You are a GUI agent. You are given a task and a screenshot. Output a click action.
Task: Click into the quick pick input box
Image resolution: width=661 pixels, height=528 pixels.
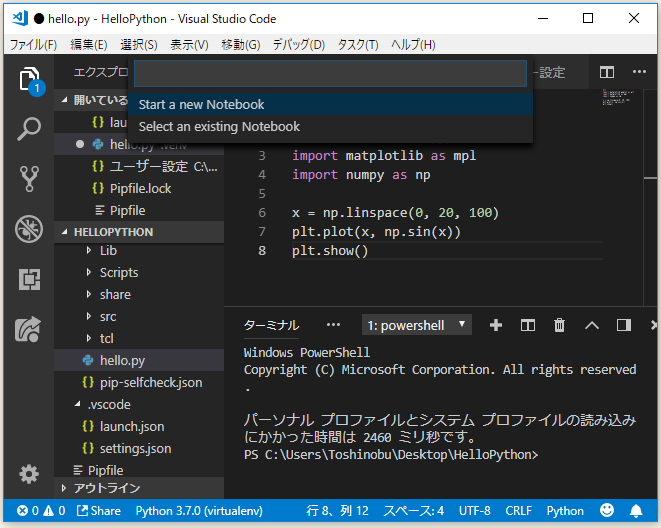[x=330, y=73]
